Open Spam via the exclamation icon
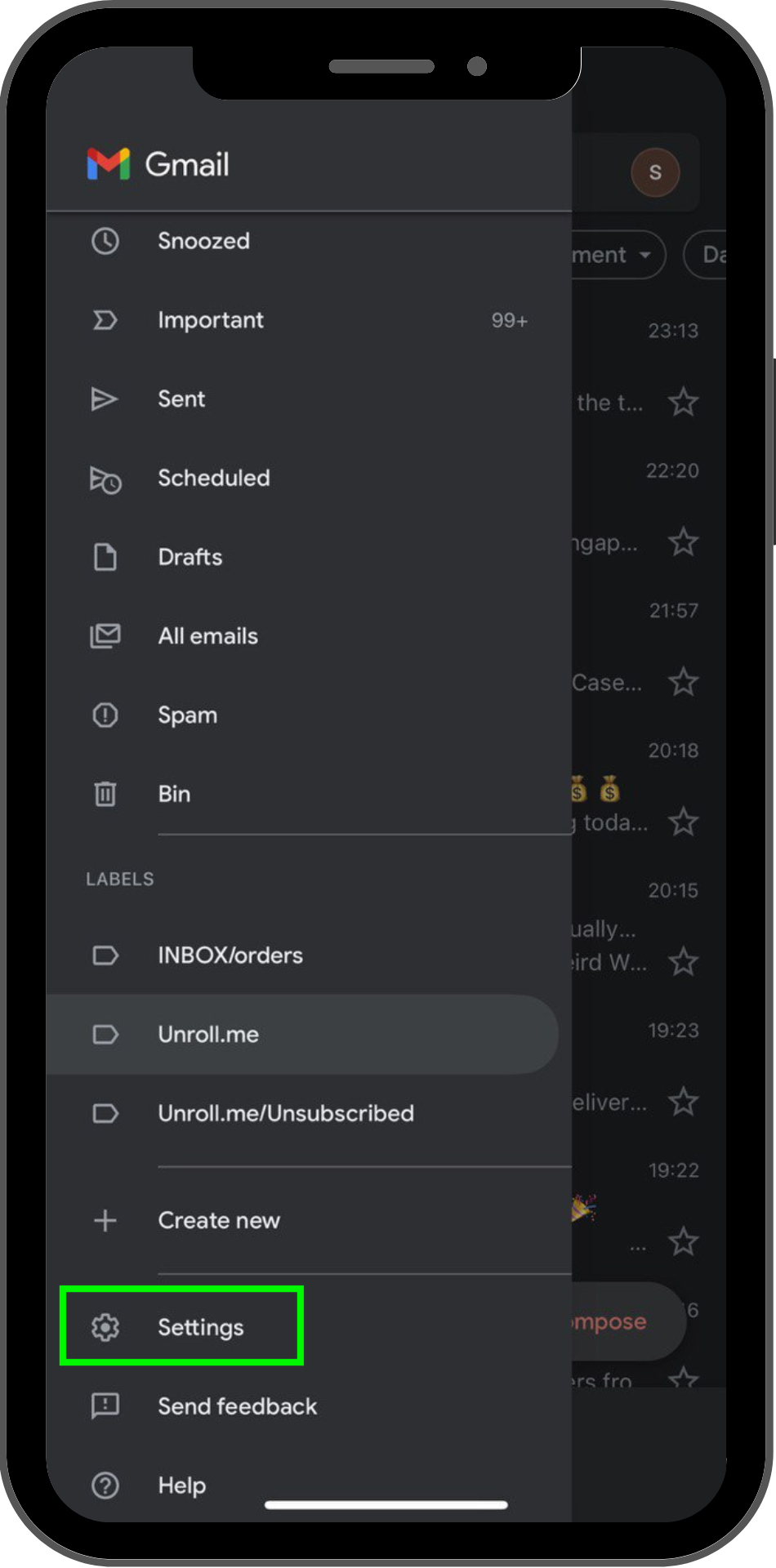 pos(105,715)
